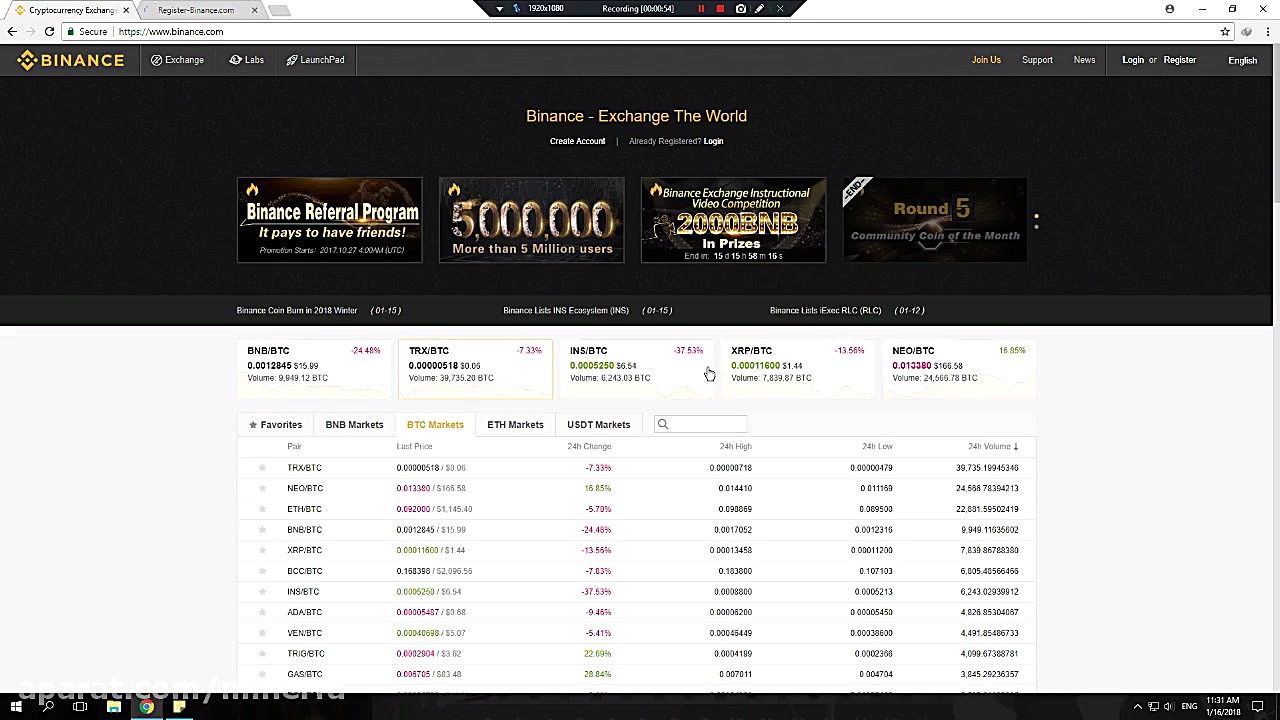The height and width of the screenshot is (720, 1280).
Task: Click the address bar URL
Action: (171, 32)
